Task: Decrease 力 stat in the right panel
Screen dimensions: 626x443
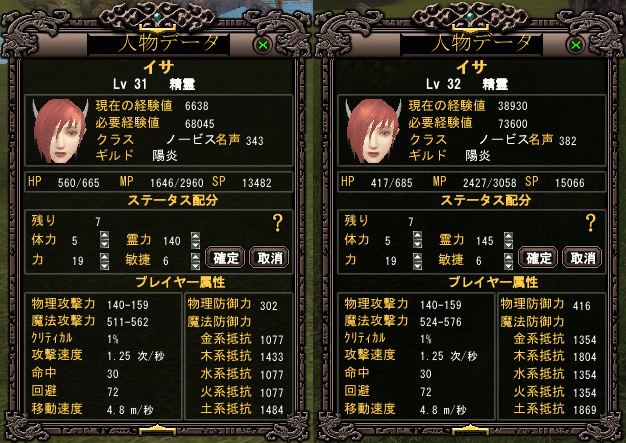Action: pyautogui.click(x=417, y=265)
